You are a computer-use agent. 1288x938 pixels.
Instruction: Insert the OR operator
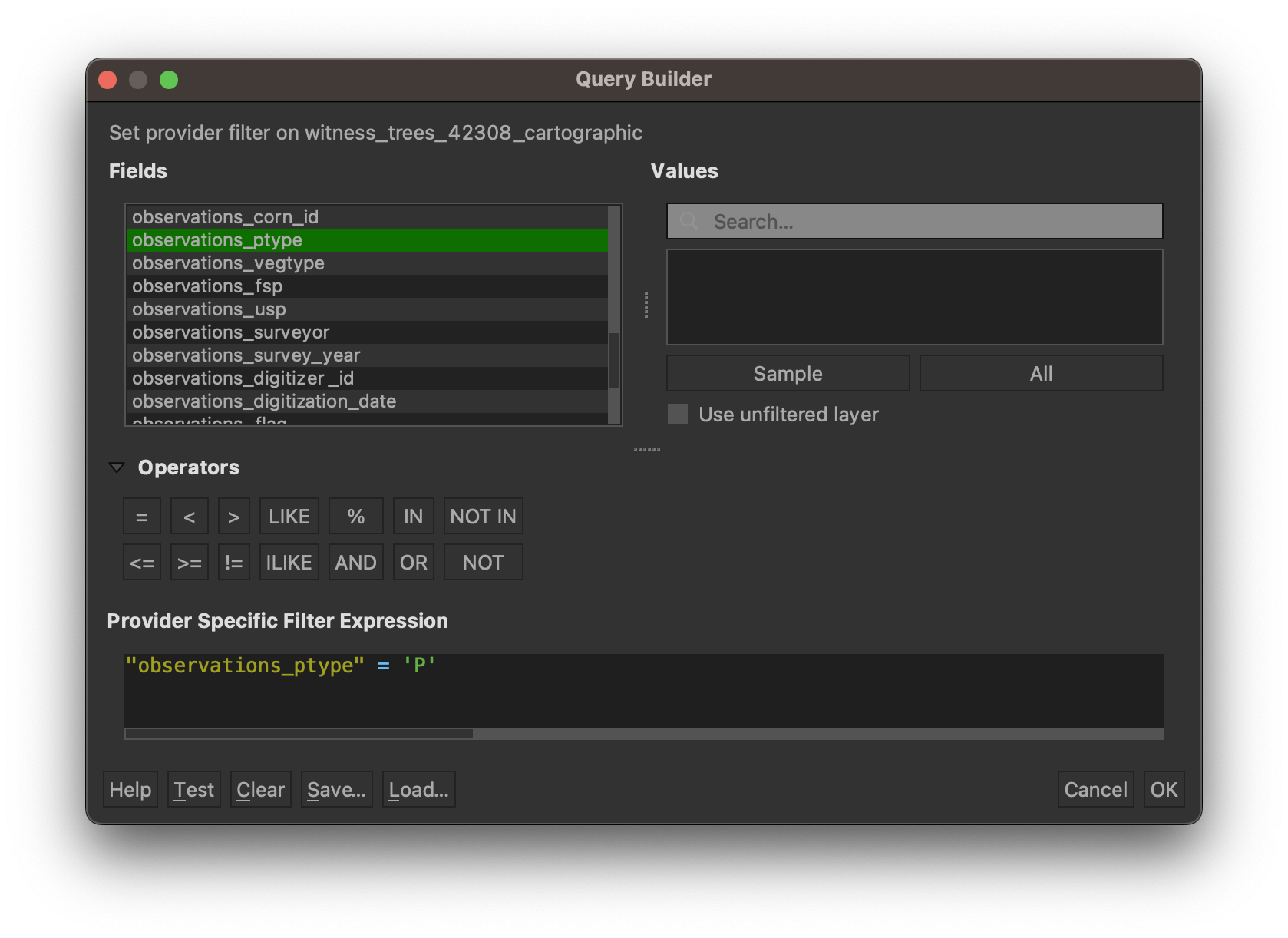[413, 563]
